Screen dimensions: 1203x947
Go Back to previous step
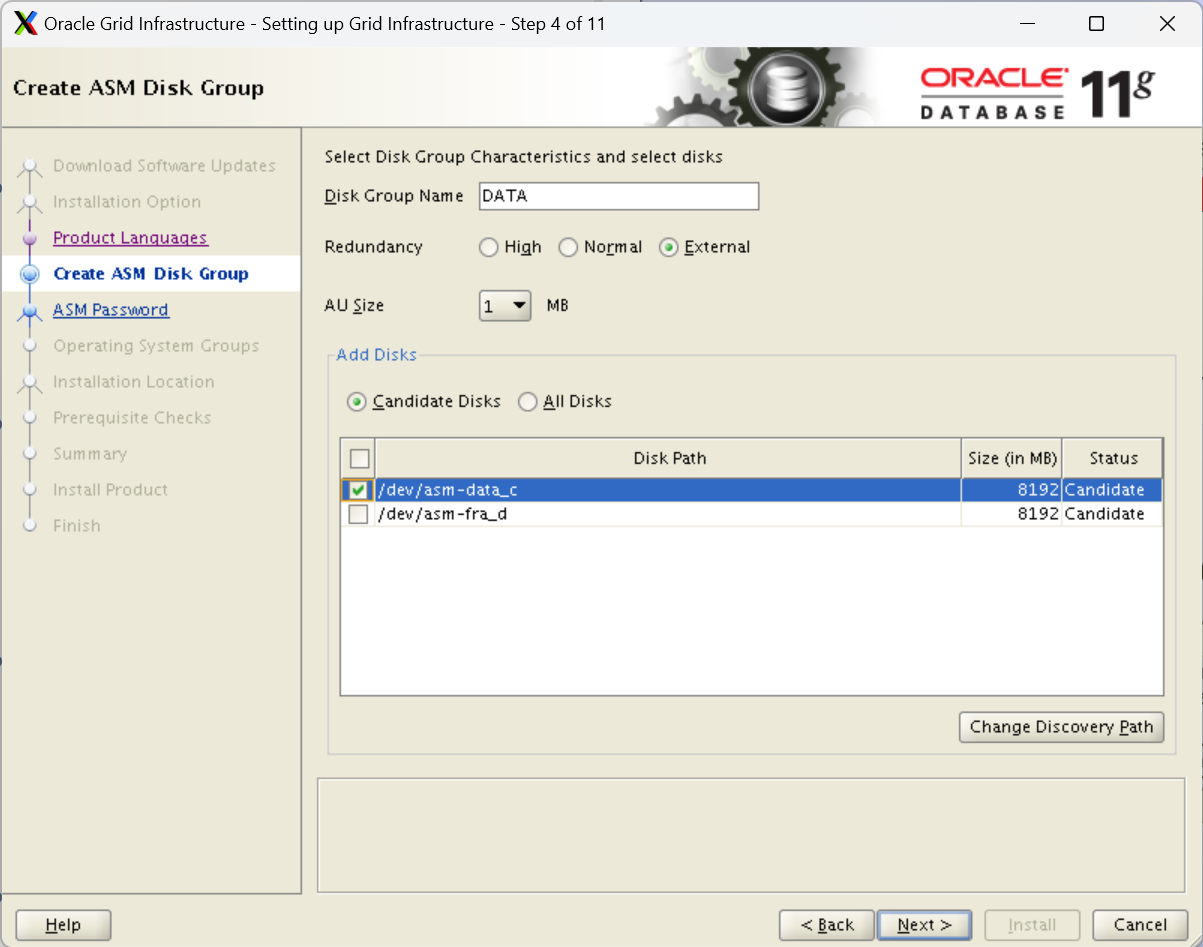pyautogui.click(x=827, y=925)
